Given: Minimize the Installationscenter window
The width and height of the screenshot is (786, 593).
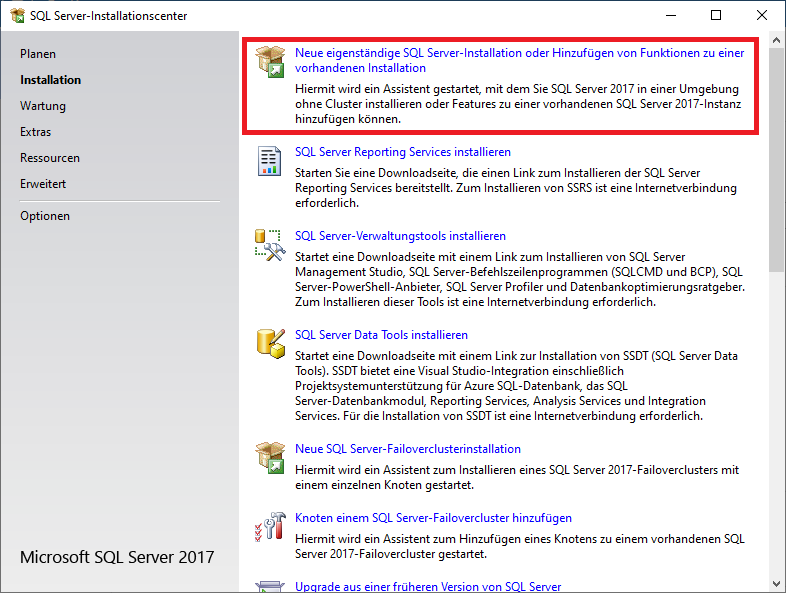Looking at the screenshot, I should pos(671,16).
